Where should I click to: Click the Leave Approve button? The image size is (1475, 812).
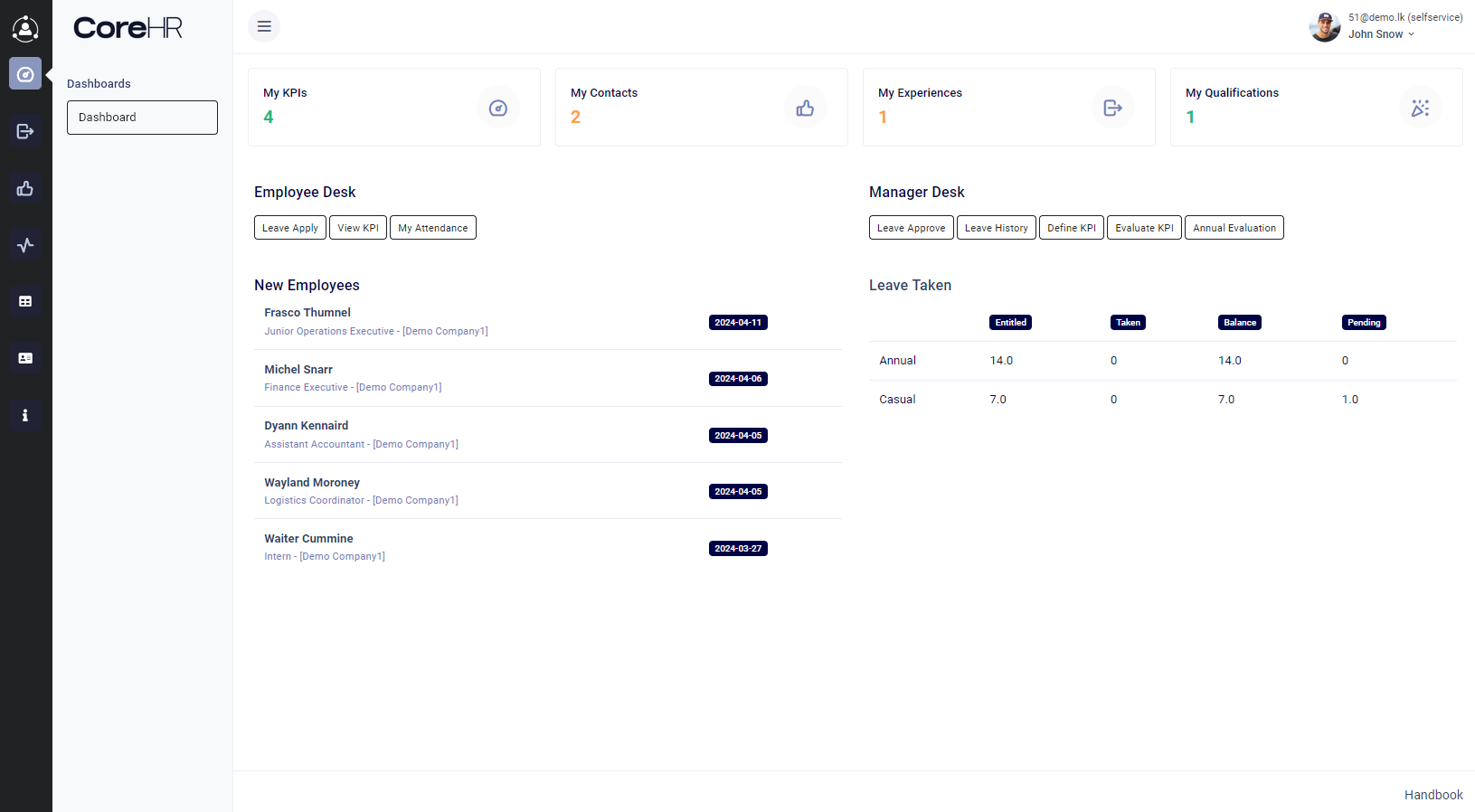click(x=911, y=228)
